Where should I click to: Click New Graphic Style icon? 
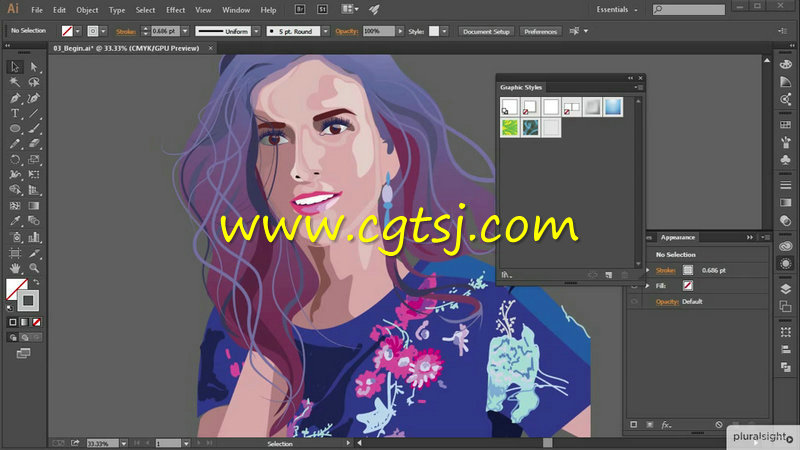[x=609, y=275]
